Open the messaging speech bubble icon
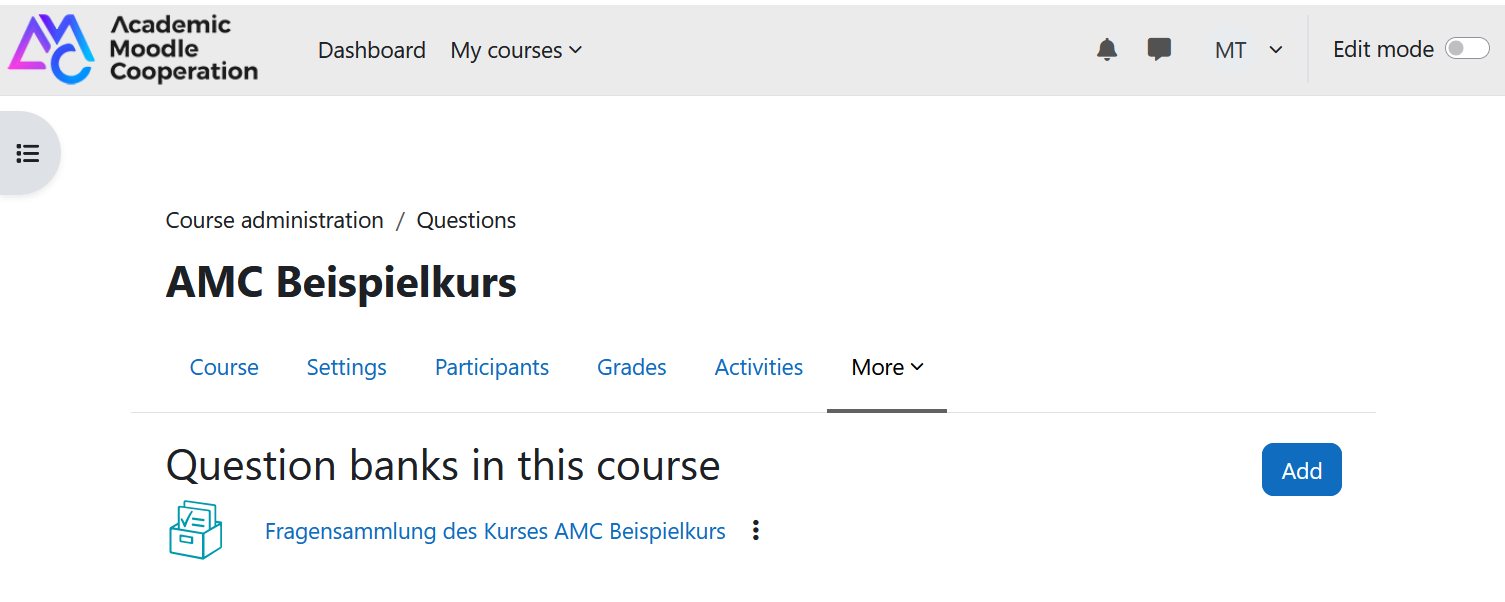 1159,50
